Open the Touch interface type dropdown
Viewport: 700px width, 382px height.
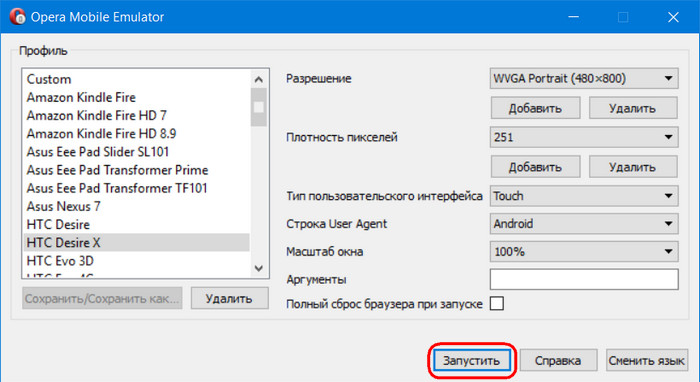pyautogui.click(x=584, y=196)
